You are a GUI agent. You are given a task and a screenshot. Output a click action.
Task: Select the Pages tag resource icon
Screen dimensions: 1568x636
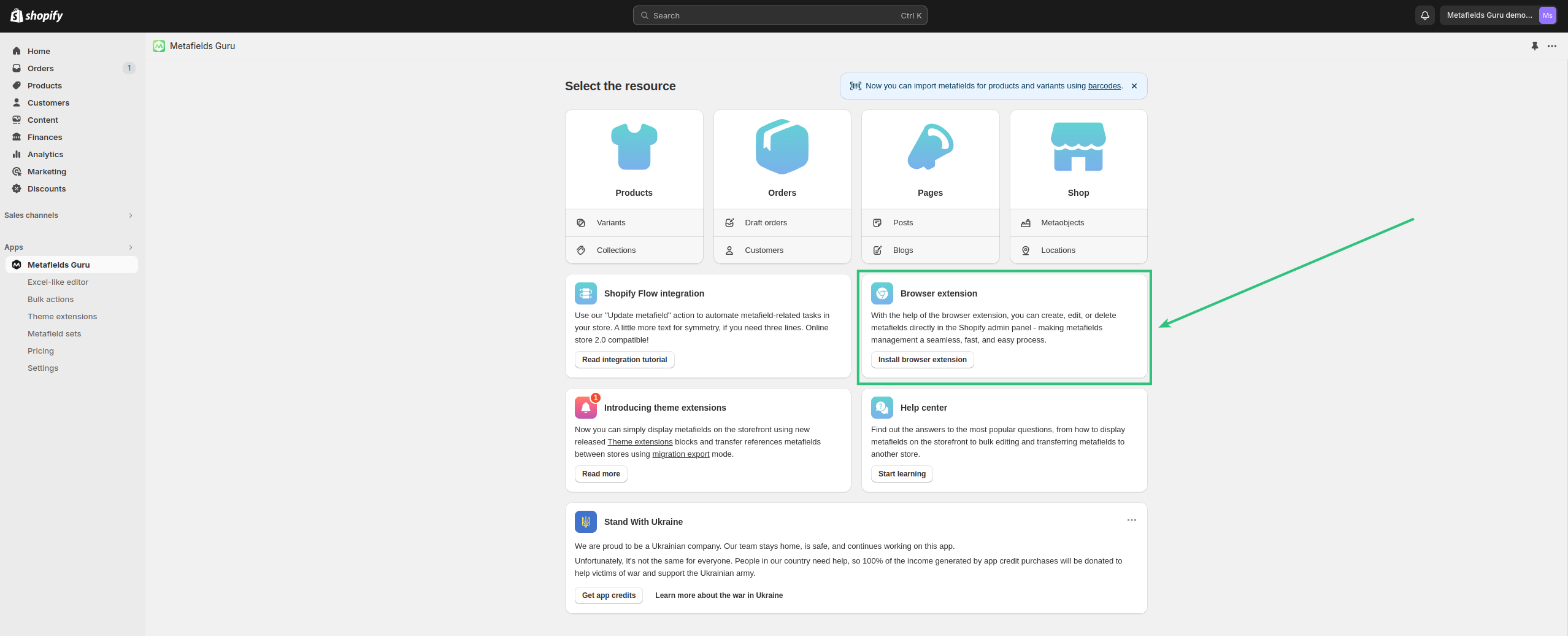coord(931,147)
